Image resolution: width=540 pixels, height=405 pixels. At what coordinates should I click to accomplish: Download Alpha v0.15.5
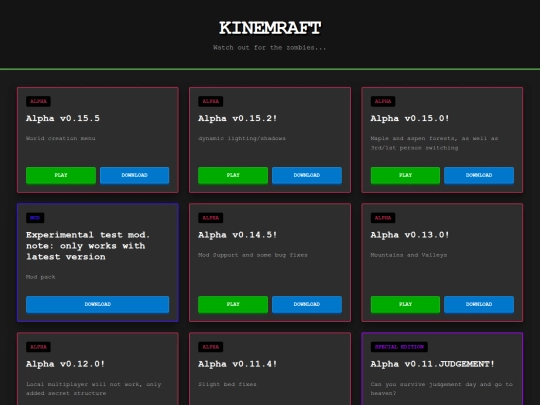coord(135,175)
